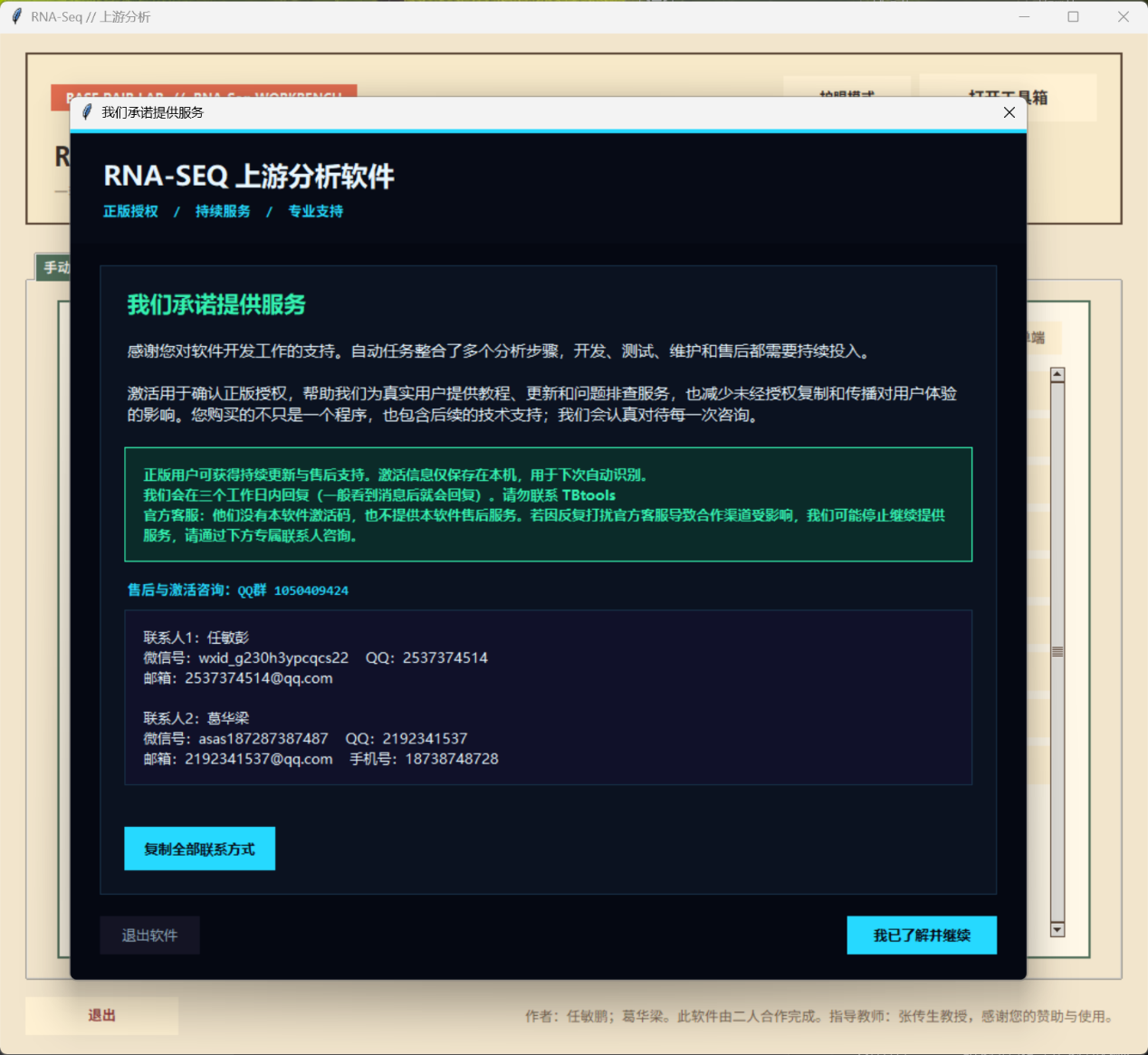Minimize the RNA-Seq main window
This screenshot has width=1148, height=1055.
click(1024, 16)
